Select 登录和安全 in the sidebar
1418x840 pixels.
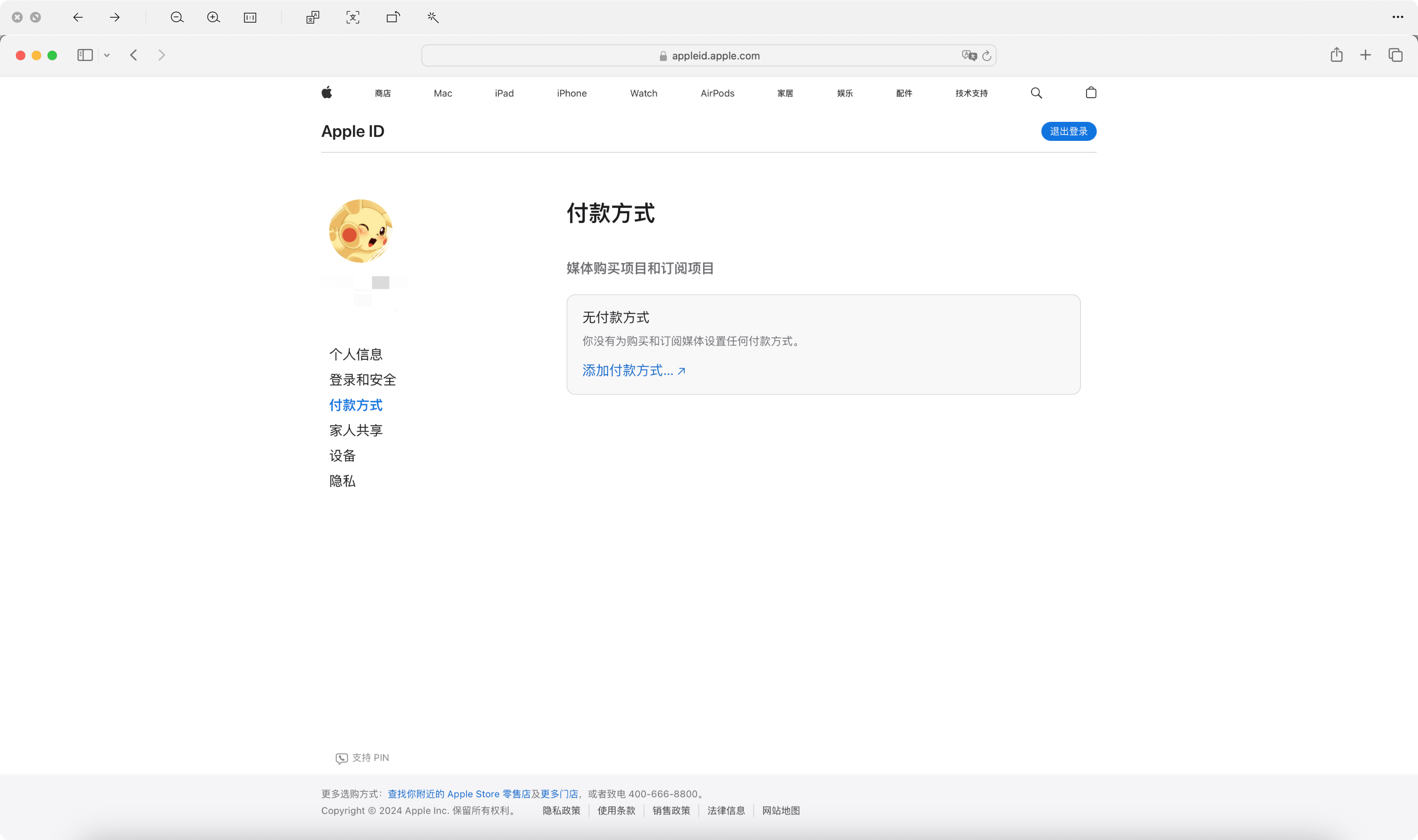362,380
